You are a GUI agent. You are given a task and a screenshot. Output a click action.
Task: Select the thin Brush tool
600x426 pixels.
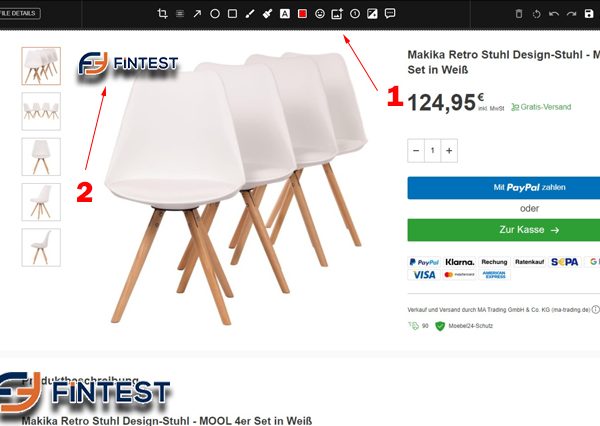[250, 14]
